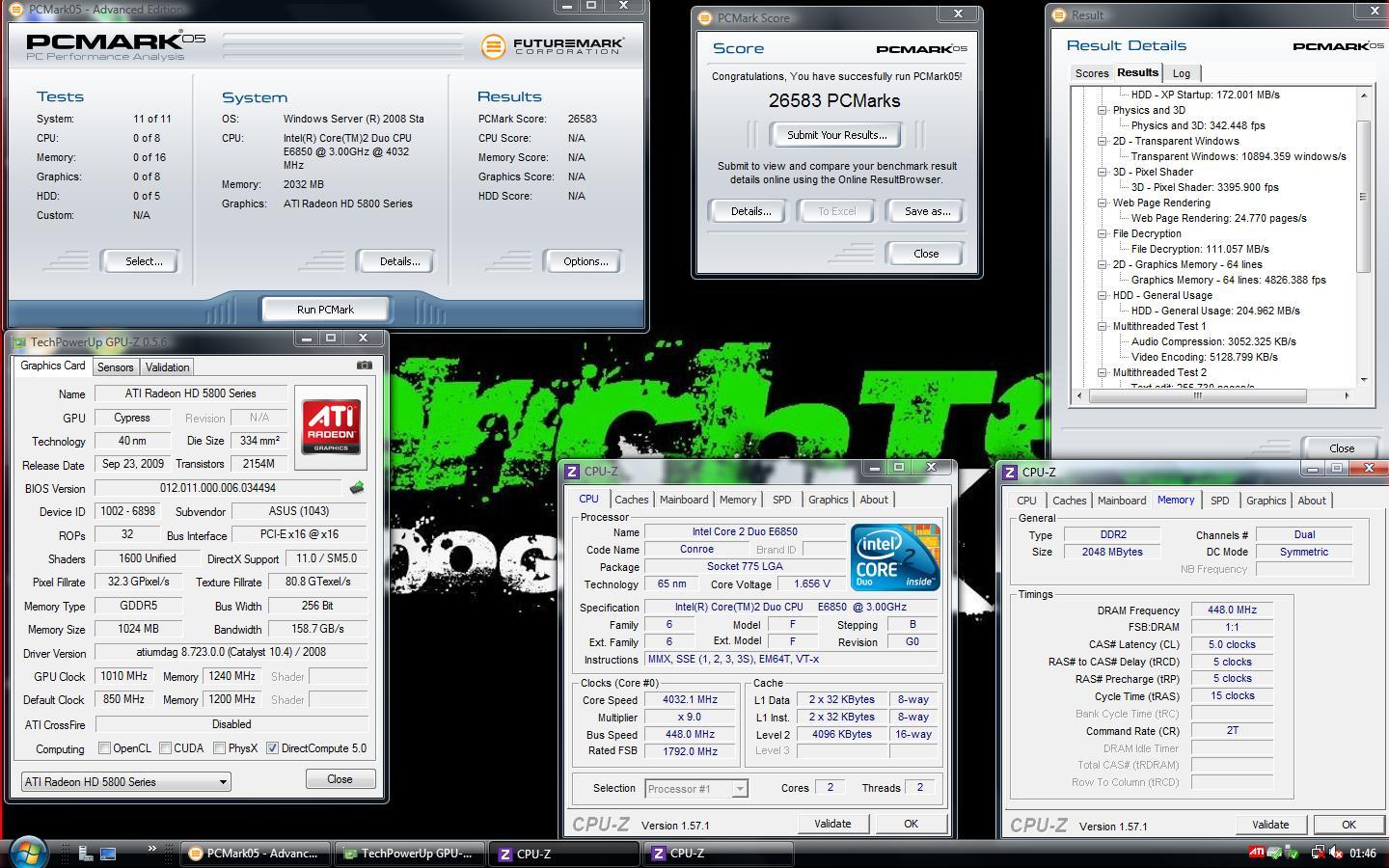Switch to the Validation tab in GPU-Z
1389x868 pixels.
point(167,367)
